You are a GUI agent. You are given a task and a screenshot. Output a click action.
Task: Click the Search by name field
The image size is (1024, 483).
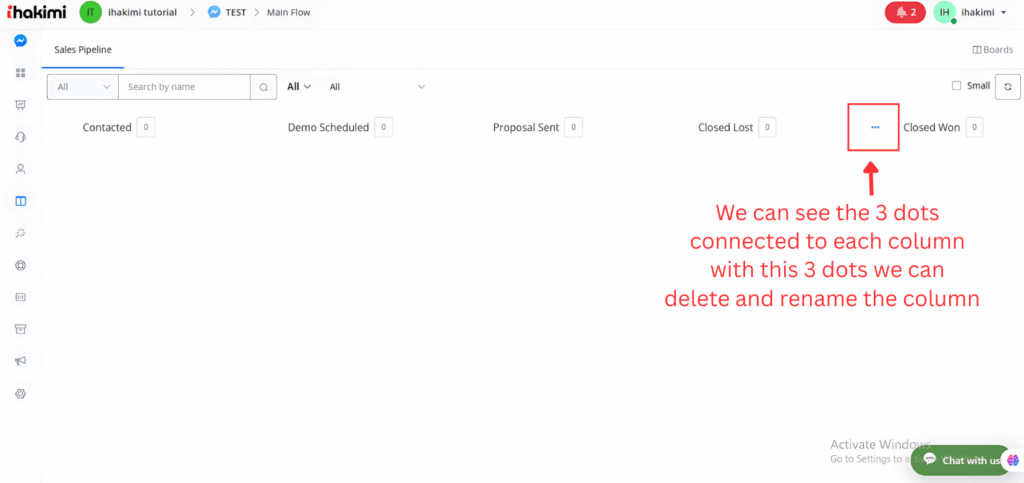(184, 87)
